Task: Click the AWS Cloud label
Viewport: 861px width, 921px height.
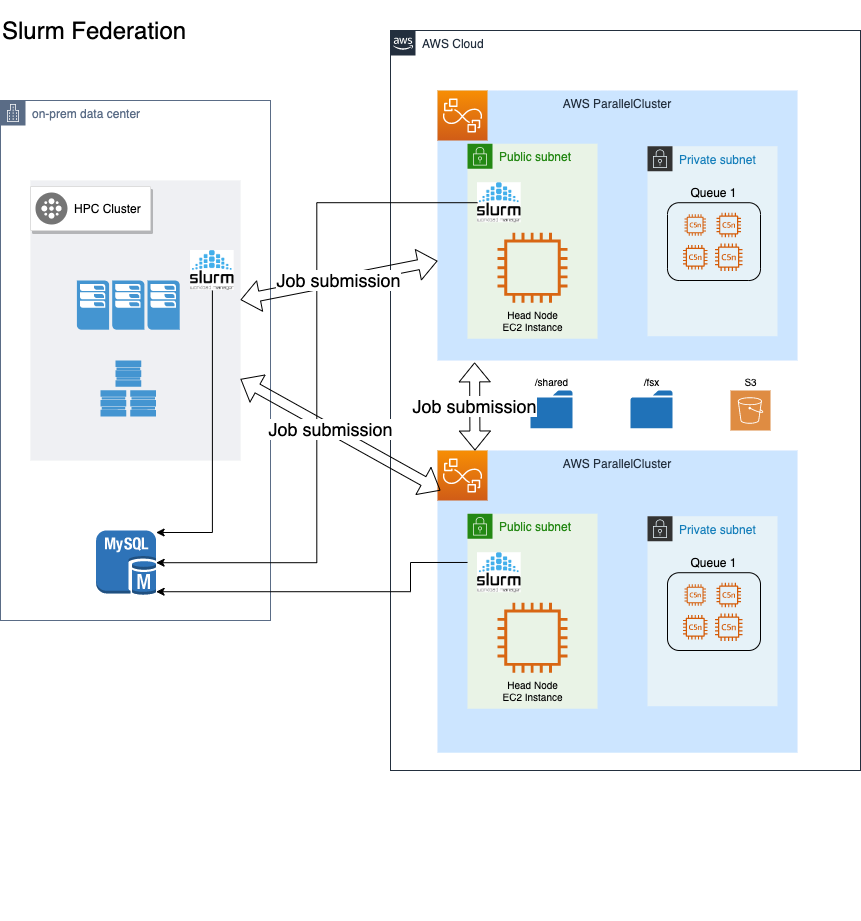Action: [x=453, y=43]
